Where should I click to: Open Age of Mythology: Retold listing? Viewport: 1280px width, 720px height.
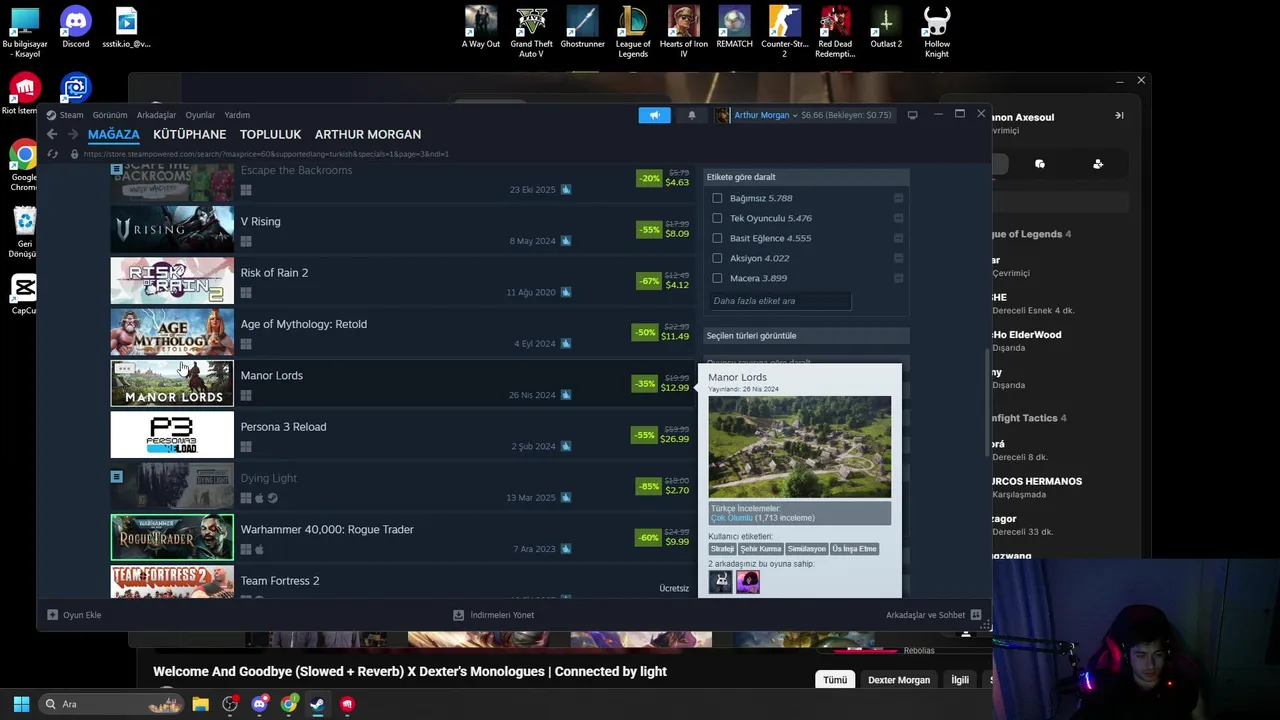click(402, 332)
